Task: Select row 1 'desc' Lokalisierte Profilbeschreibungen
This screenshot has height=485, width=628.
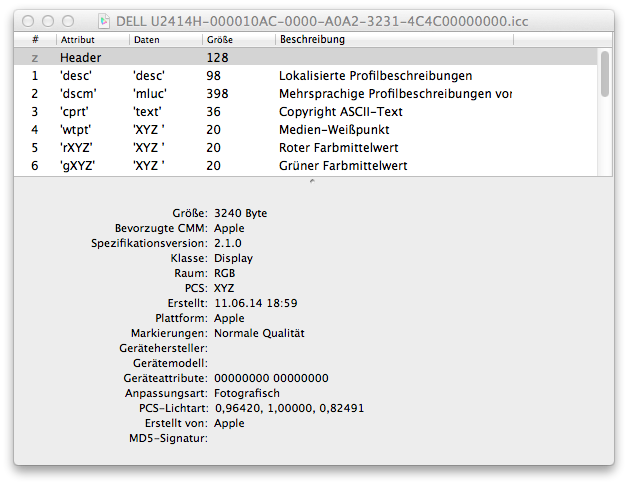Action: (306, 76)
